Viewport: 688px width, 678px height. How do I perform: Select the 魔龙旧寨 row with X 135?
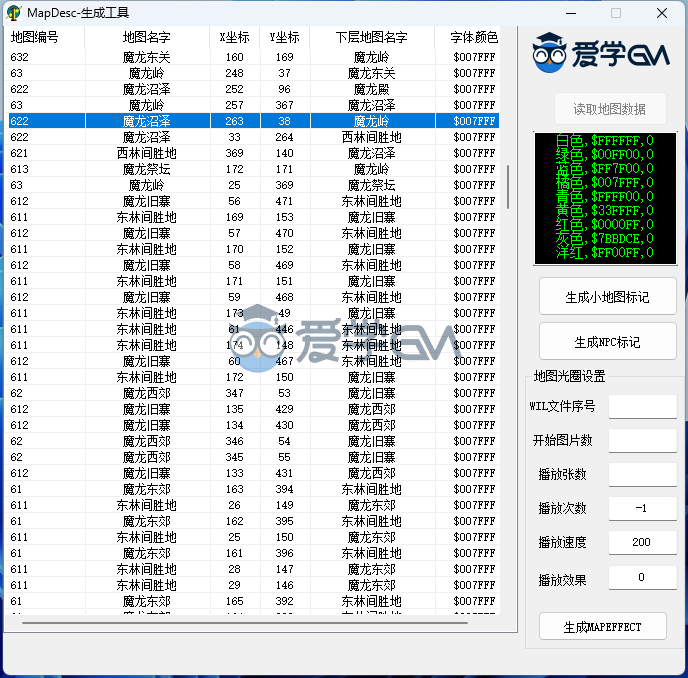(254, 409)
